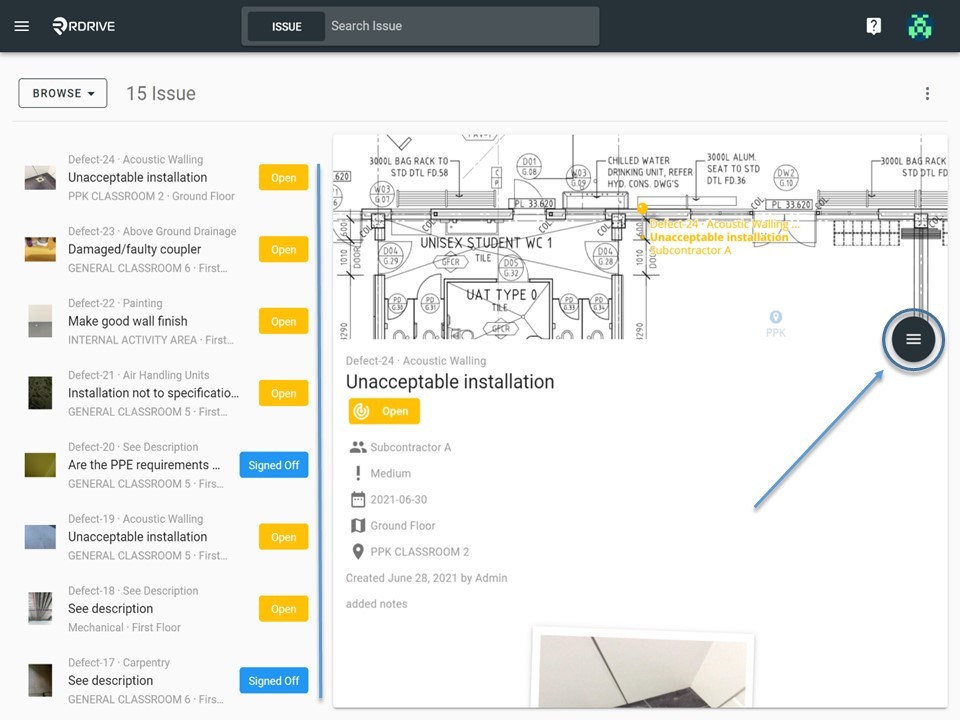Click Open badge for Defect-21
960x720 pixels.
click(x=283, y=393)
